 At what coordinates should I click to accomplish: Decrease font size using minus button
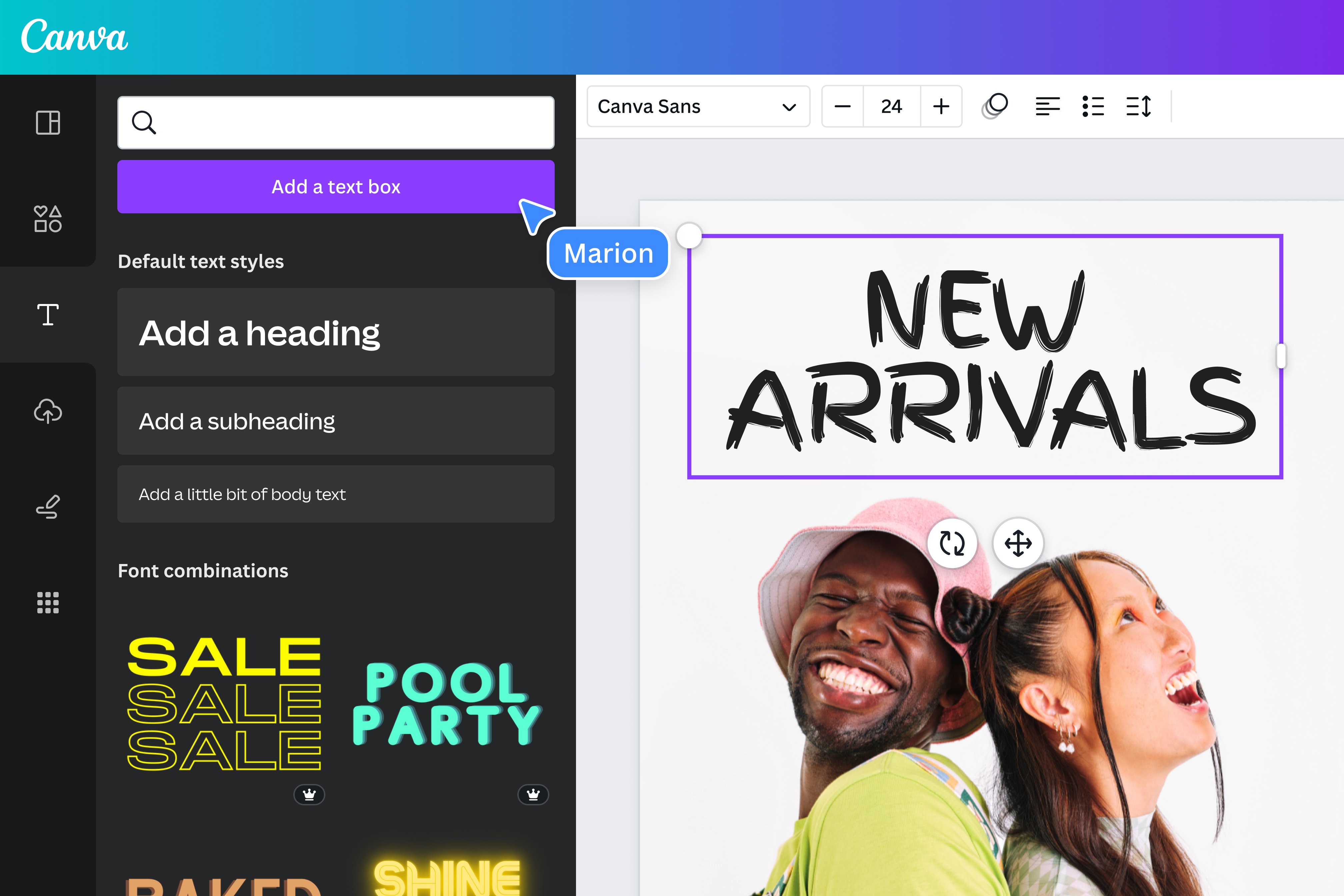(843, 107)
